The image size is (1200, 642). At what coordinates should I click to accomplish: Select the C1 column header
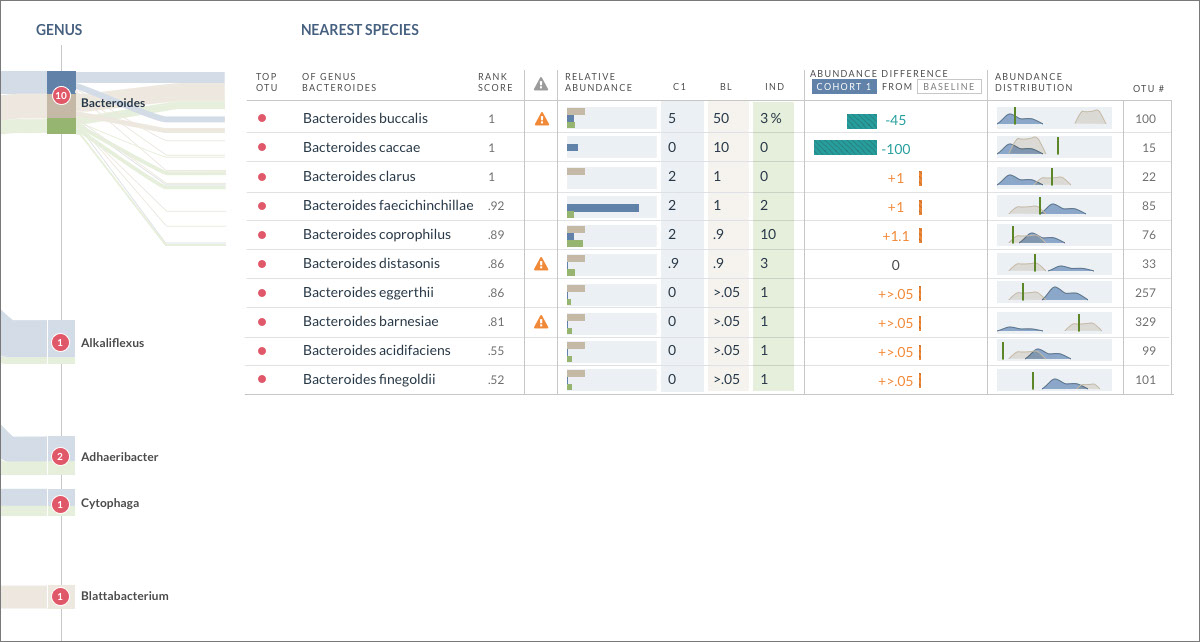tap(680, 88)
